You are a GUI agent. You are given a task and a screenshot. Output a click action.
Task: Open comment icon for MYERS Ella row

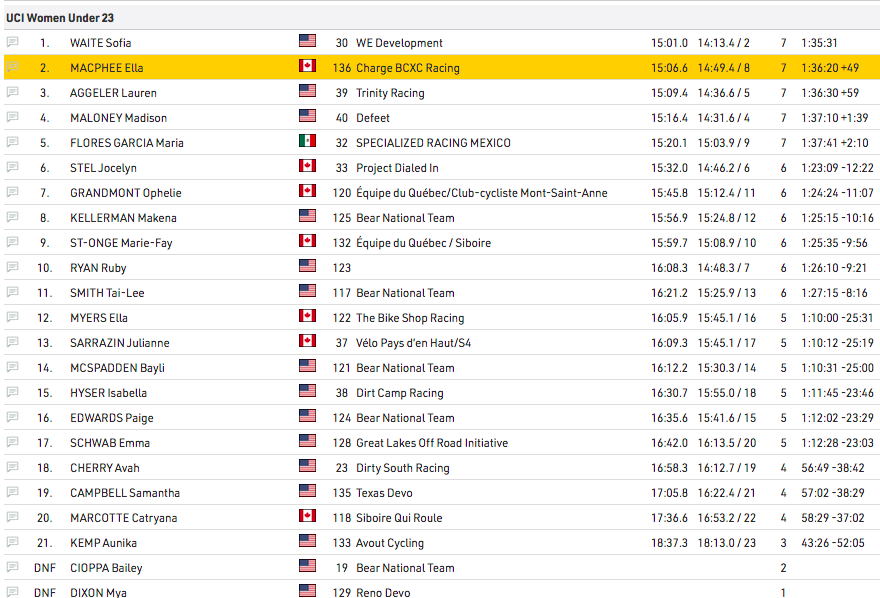(x=12, y=317)
